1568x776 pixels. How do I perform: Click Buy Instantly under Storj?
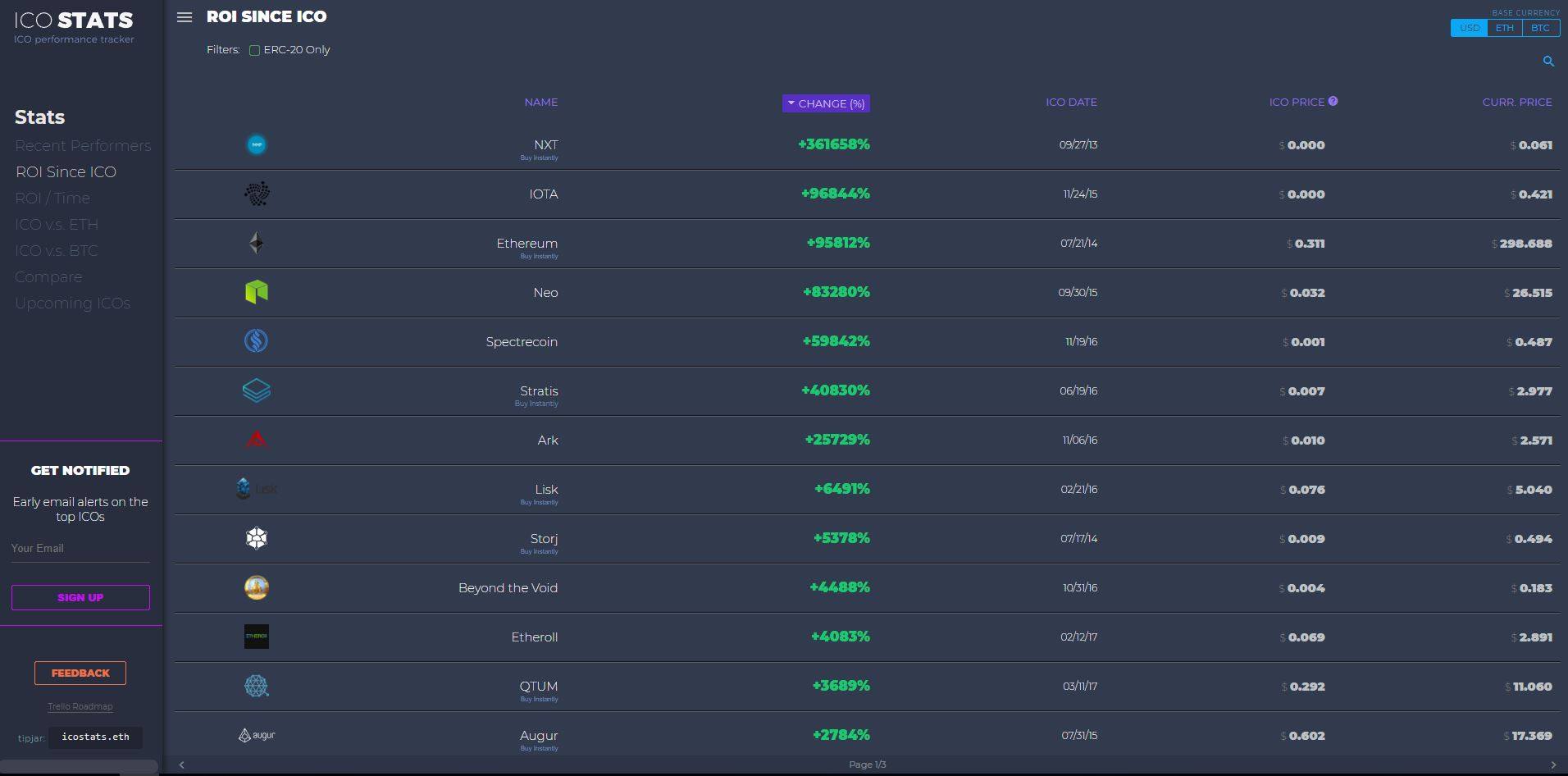539,551
